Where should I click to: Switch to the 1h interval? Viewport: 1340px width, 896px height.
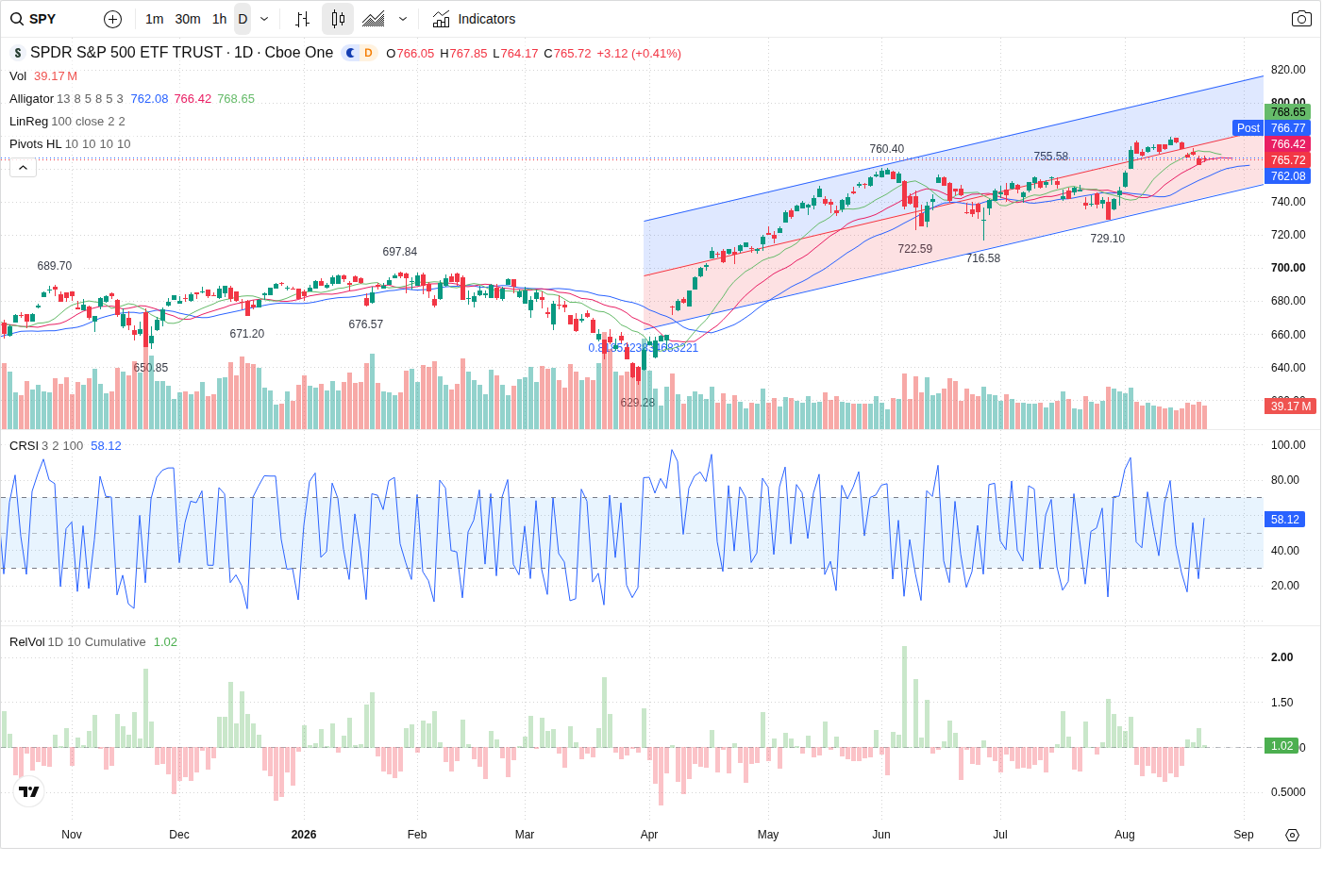(x=219, y=19)
